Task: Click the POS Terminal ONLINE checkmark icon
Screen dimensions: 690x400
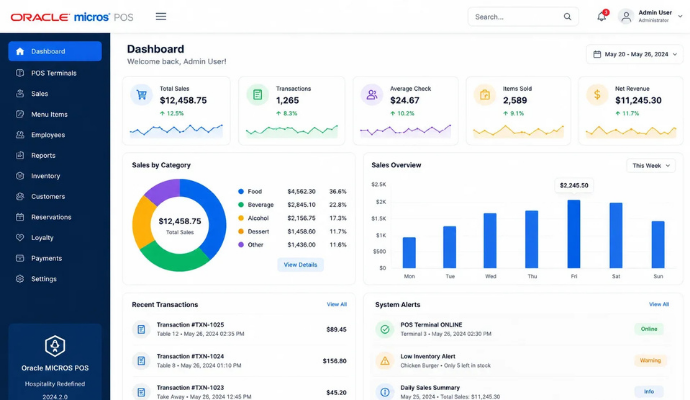Action: [385, 329]
